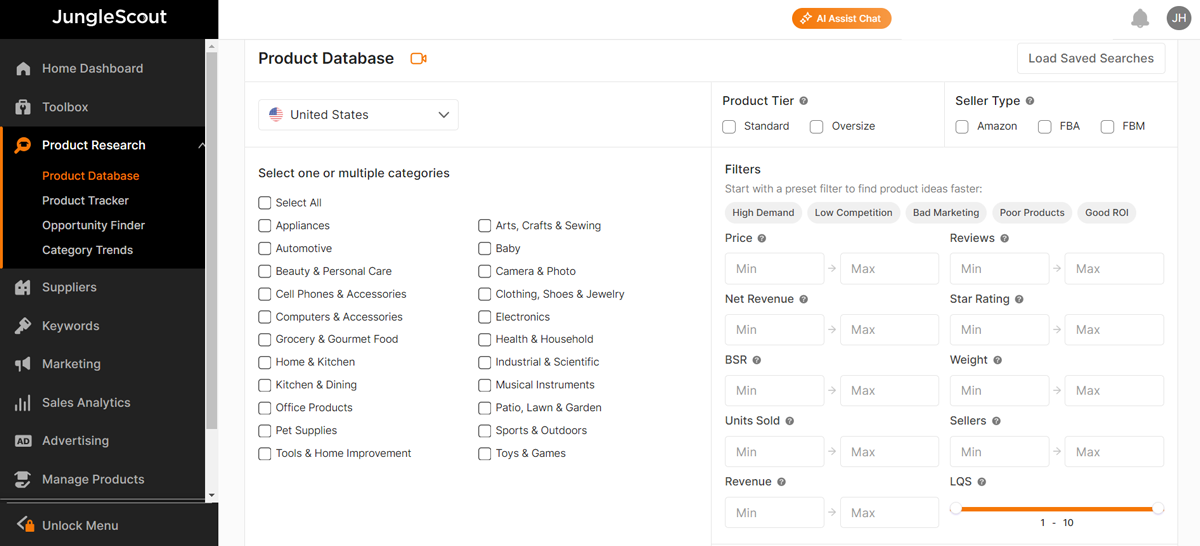This screenshot has width=1200, height=546.
Task: Click the Unlock Menu lock icon
Action: pyautogui.click(x=26, y=525)
